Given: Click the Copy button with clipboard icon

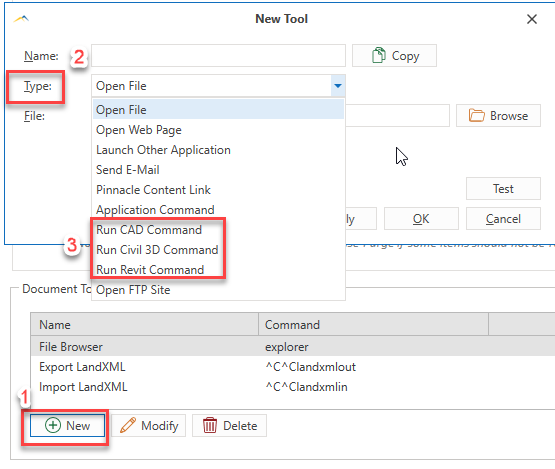Looking at the screenshot, I should click(394, 56).
